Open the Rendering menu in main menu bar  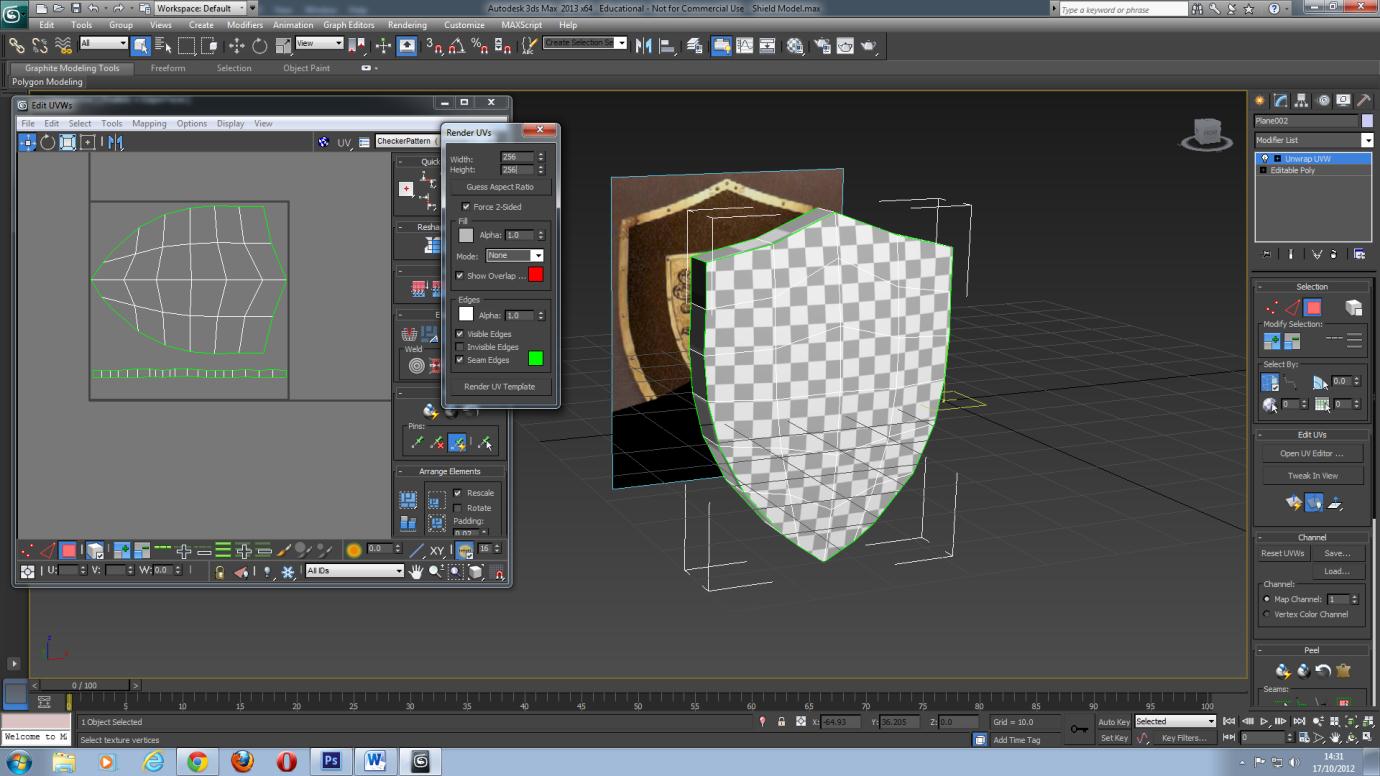tap(407, 25)
